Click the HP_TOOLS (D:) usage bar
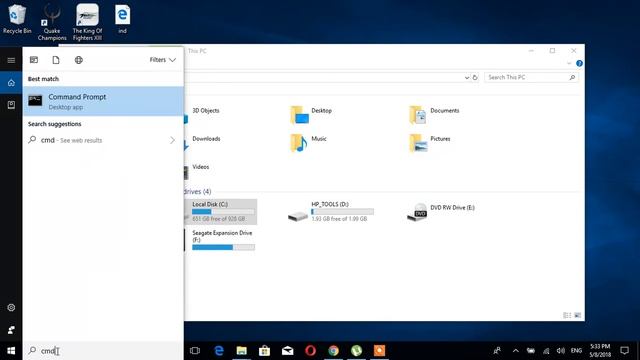This screenshot has height=360, width=640. pyautogui.click(x=342, y=211)
